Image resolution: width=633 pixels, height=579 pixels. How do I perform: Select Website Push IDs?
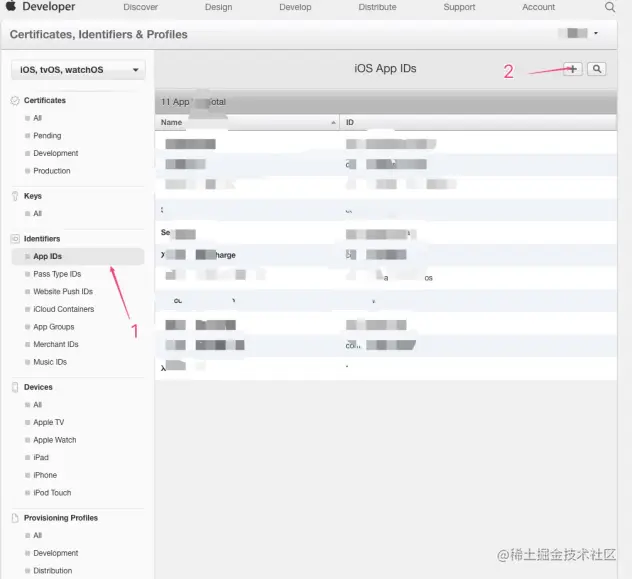pyautogui.click(x=63, y=292)
